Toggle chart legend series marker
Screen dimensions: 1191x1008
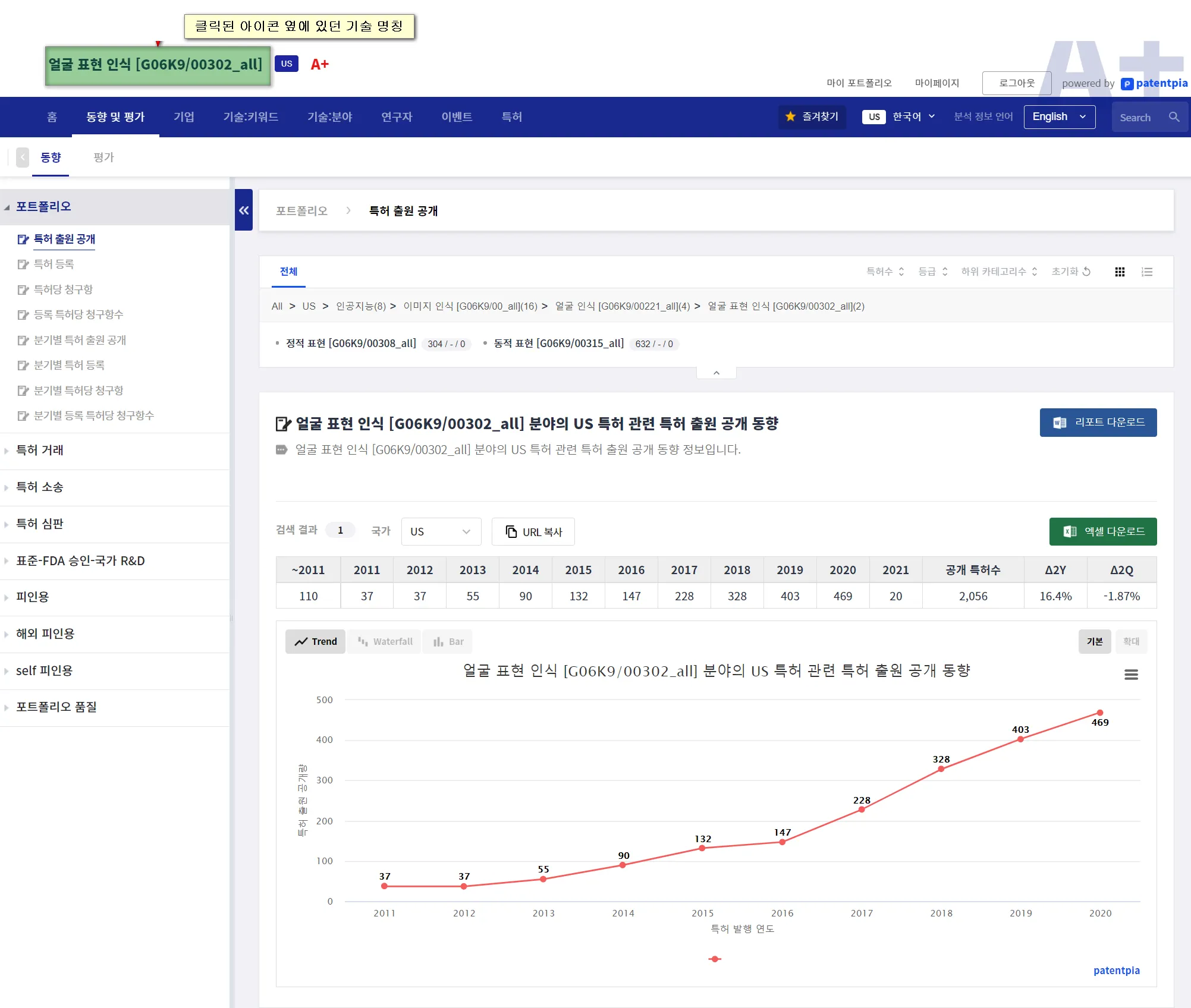715,959
